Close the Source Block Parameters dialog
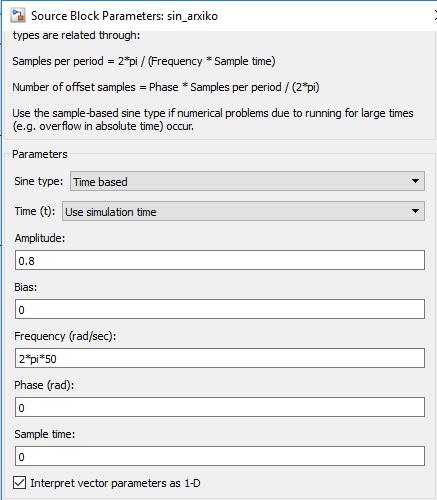437x500 pixels. pyautogui.click(x=435, y=15)
